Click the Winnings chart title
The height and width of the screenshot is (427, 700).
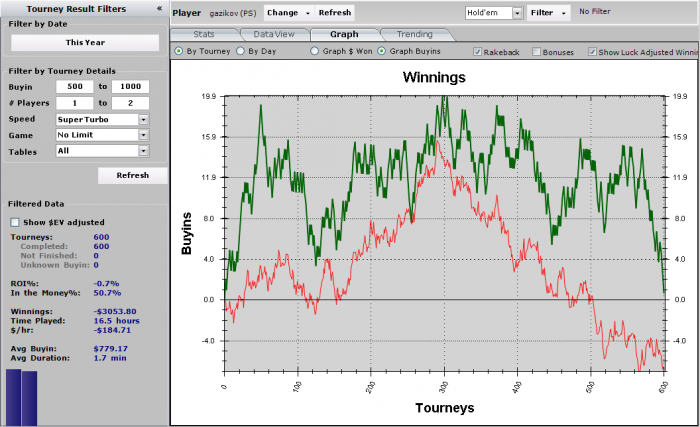(x=434, y=77)
